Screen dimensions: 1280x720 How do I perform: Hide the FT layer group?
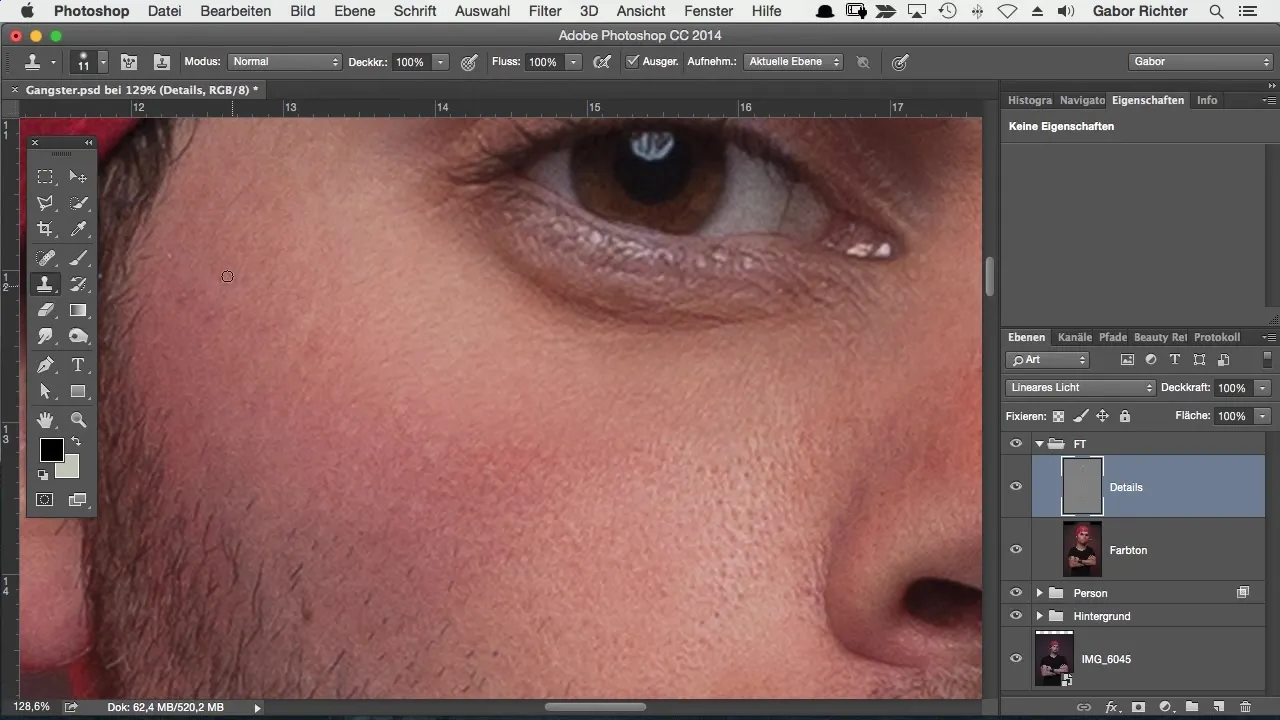1016,444
